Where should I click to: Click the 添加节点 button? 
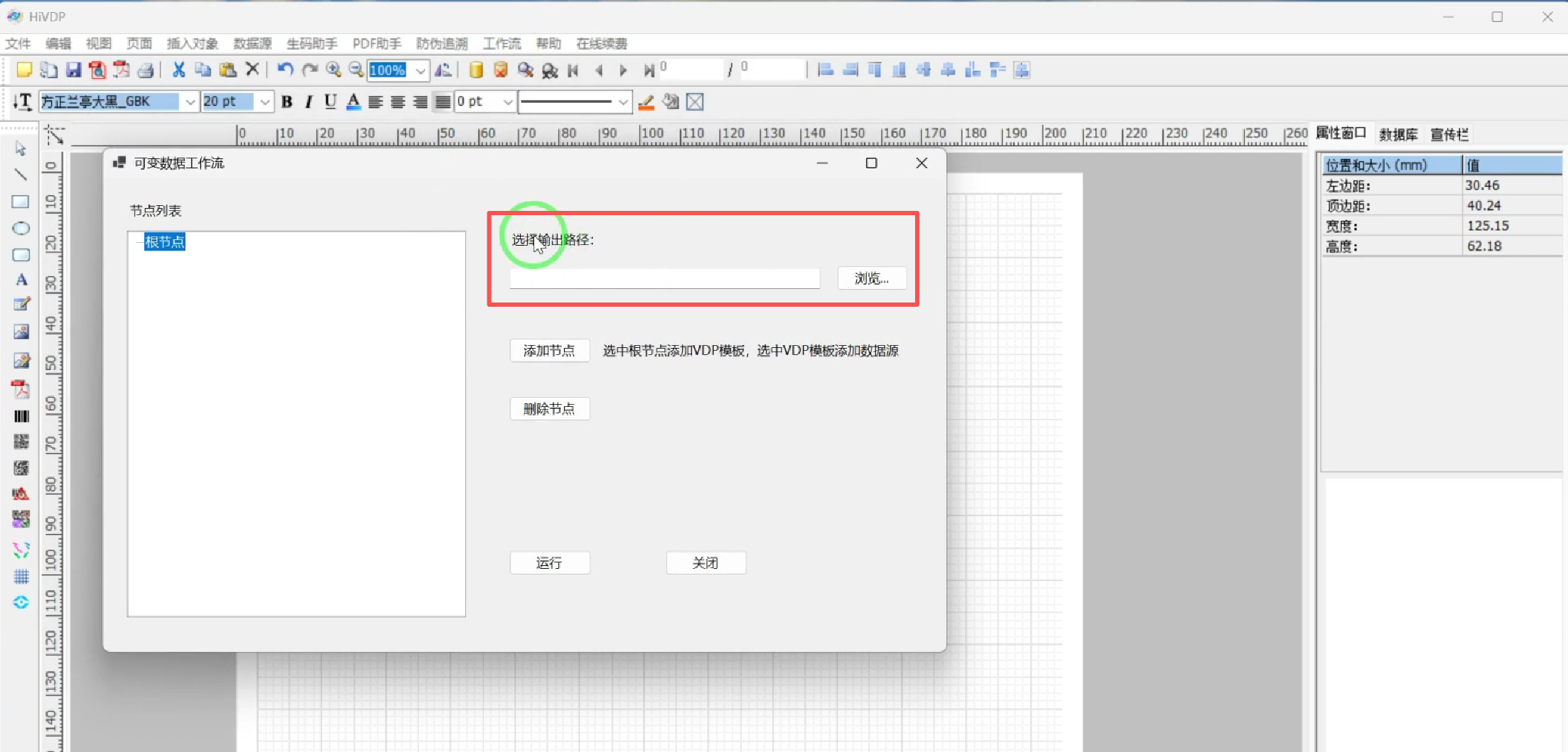pyautogui.click(x=549, y=351)
